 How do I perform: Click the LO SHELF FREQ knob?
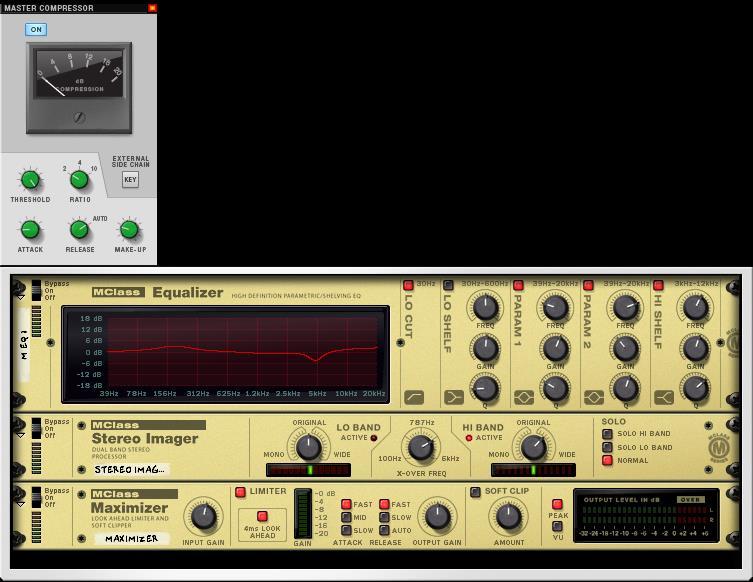pyautogui.click(x=486, y=308)
